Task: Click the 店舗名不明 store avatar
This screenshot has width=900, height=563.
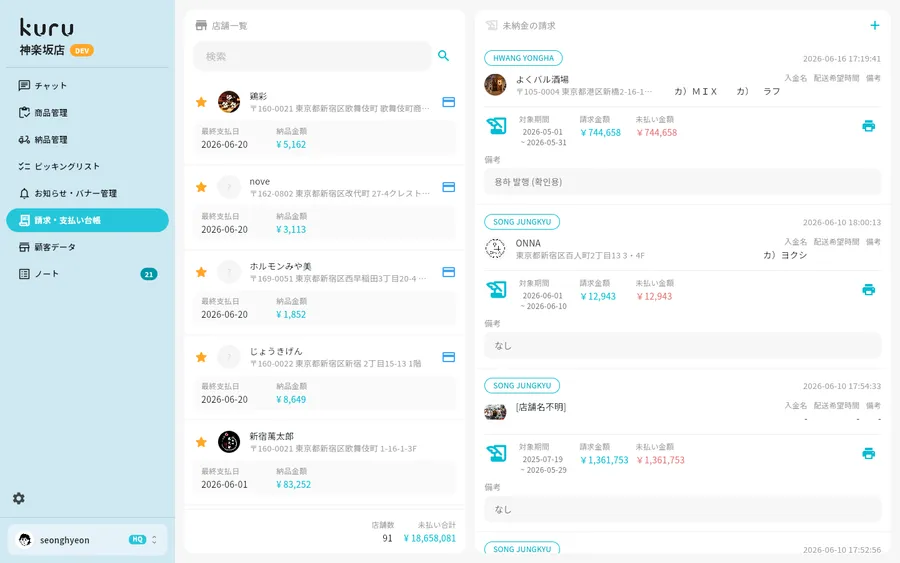Action: (495, 412)
